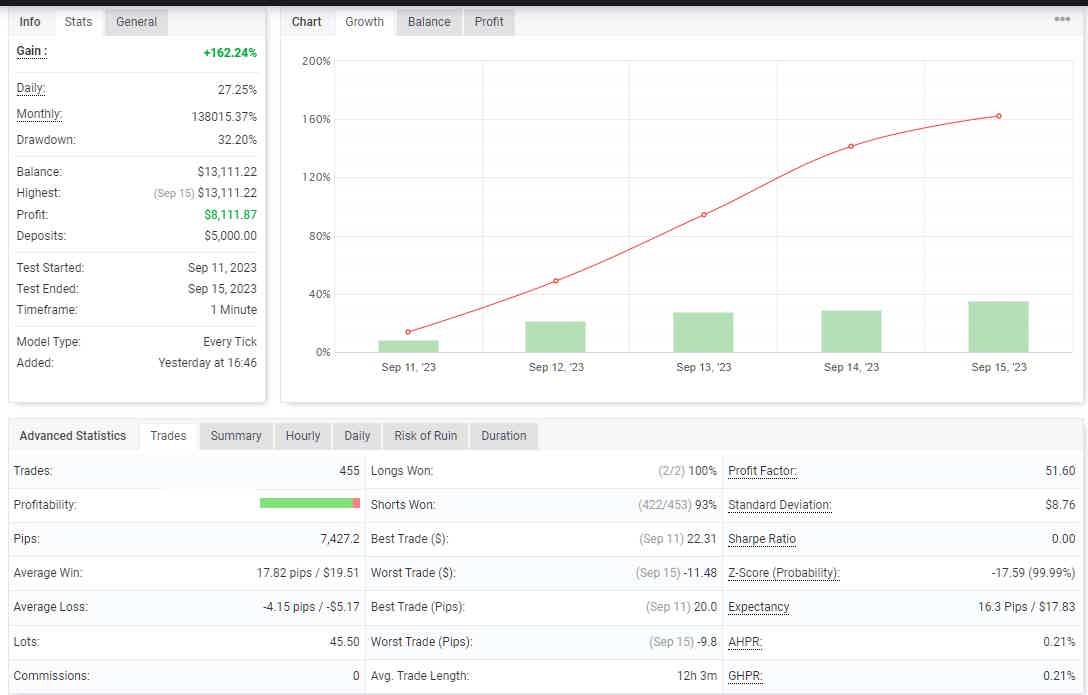Switch chart to Profit tab

(x=488, y=22)
